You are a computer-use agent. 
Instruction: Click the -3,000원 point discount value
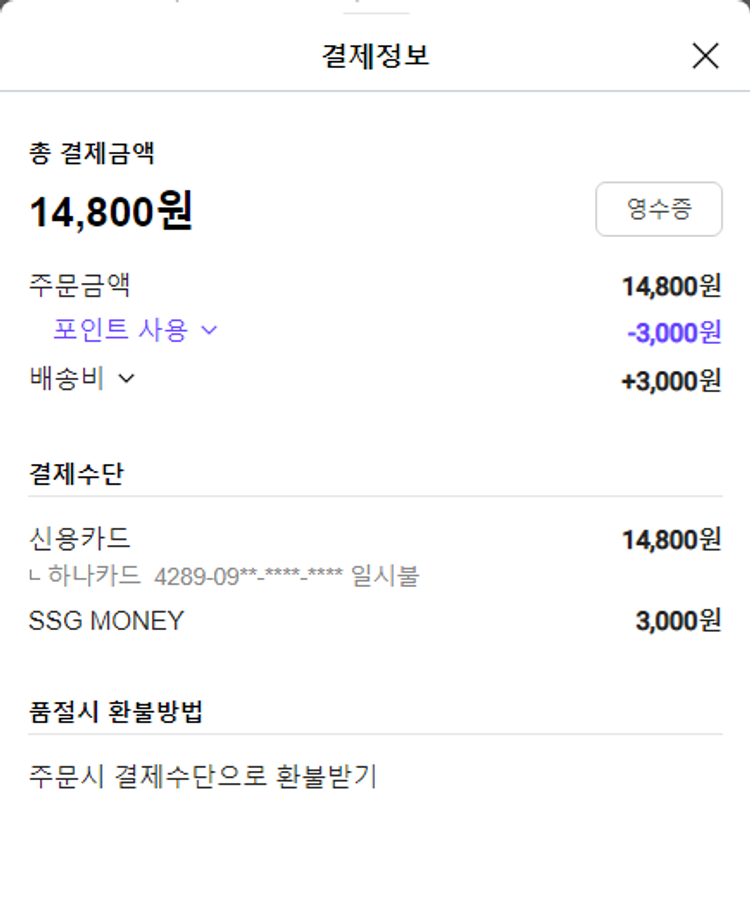click(x=673, y=332)
